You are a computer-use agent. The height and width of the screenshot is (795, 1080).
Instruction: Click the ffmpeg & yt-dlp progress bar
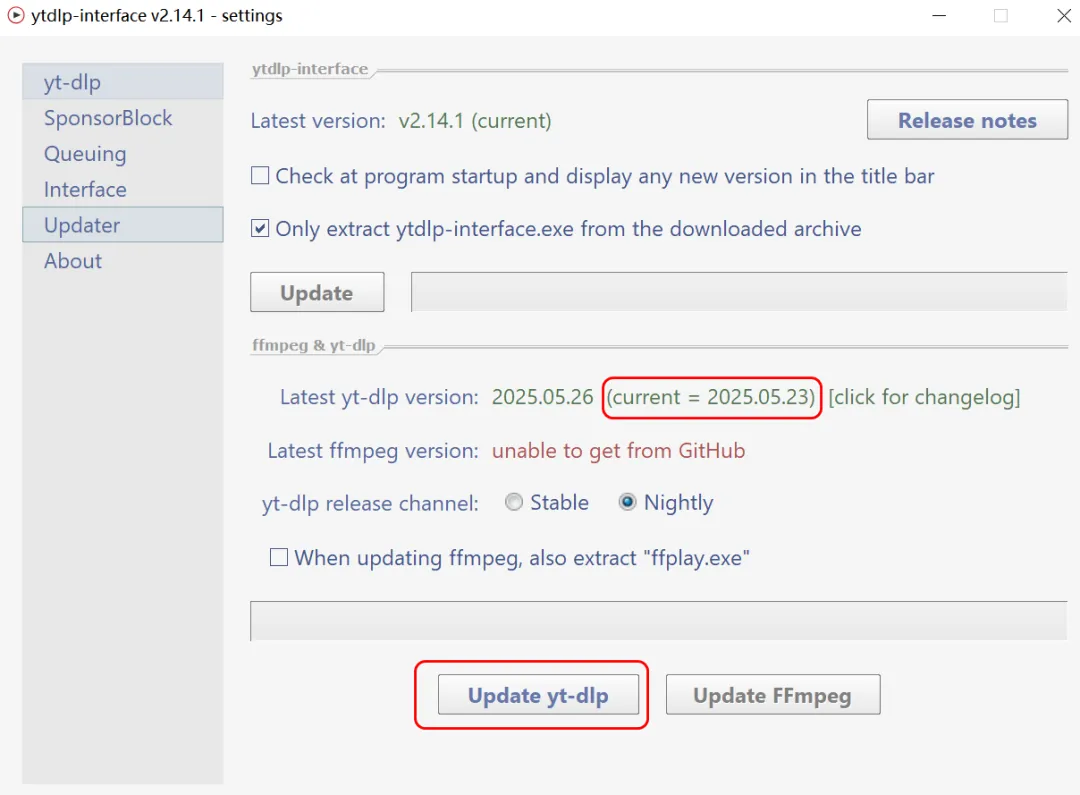pyautogui.click(x=658, y=621)
